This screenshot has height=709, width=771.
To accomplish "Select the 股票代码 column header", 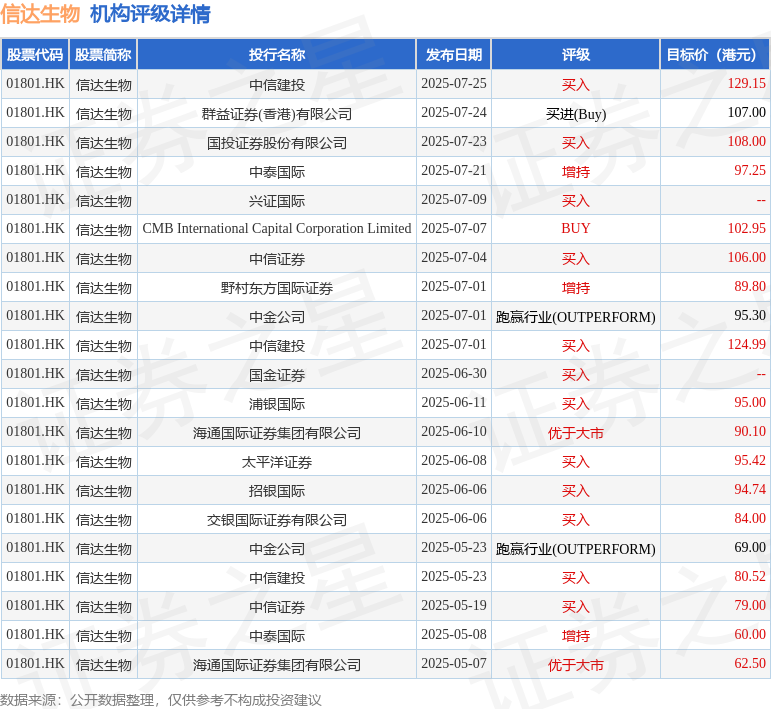I will 35,55.
